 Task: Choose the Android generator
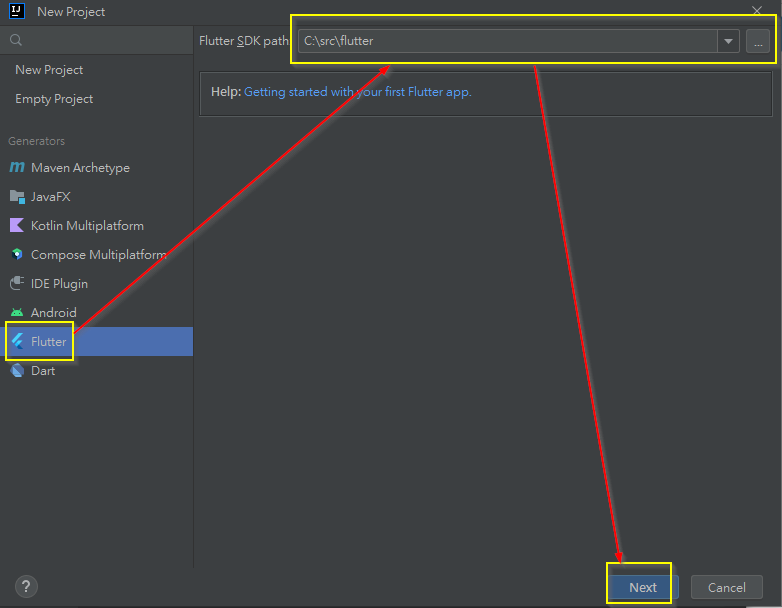click(97, 312)
